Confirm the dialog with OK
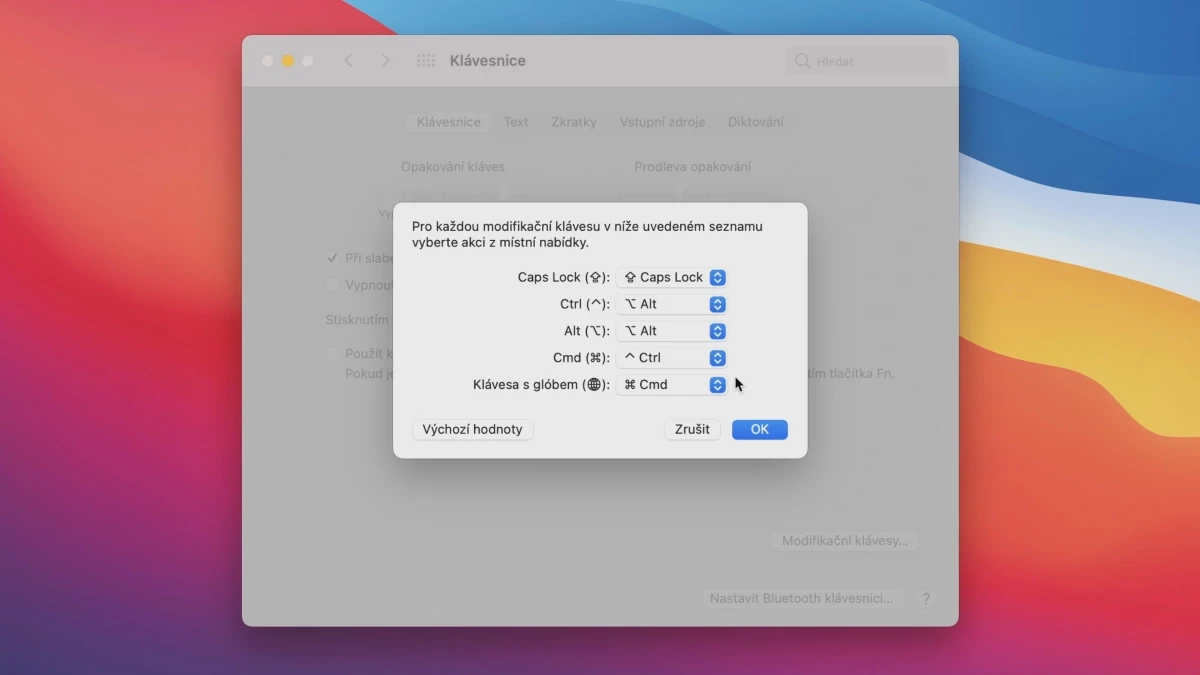1200x675 pixels. [x=760, y=429]
